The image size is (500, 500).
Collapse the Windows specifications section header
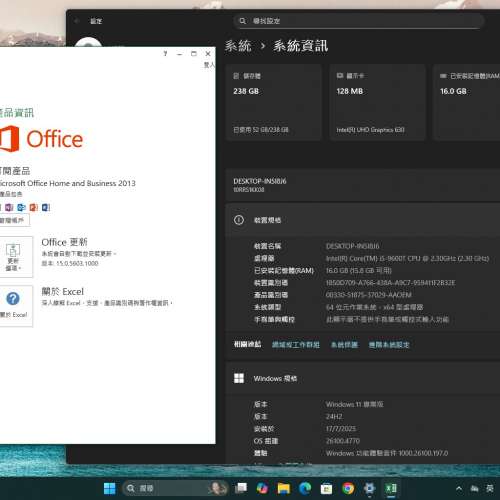click(363, 378)
